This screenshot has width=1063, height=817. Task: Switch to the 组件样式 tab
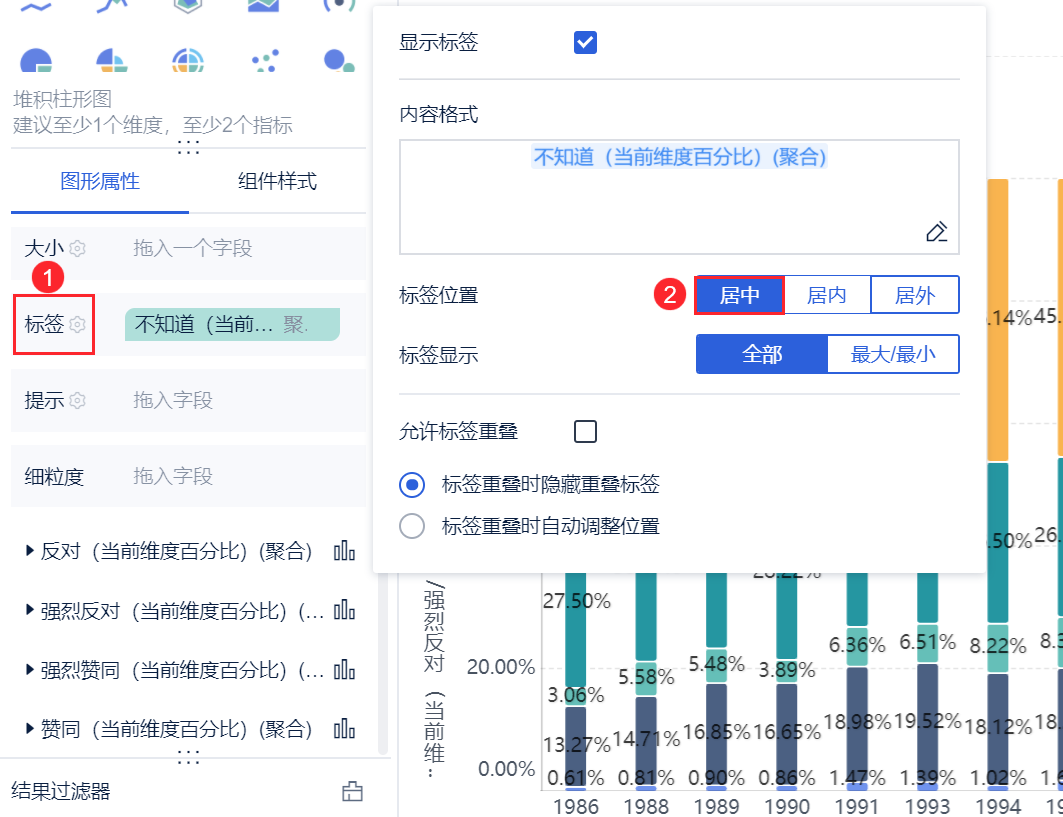point(277,182)
